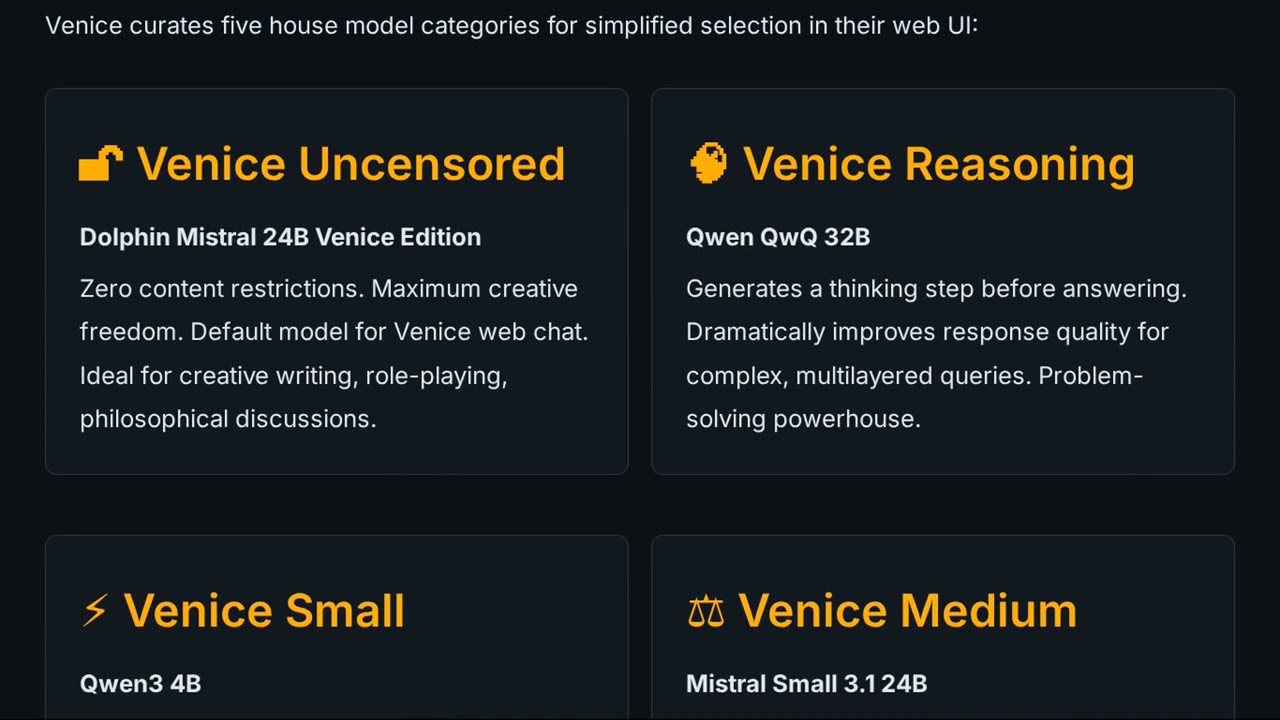
Task: Select the Venice Uncensored heading
Action: point(350,164)
